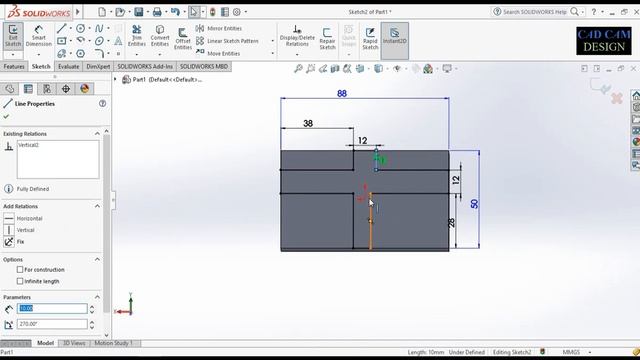Open the Move Entities dropdown arrow

click(x=273, y=53)
